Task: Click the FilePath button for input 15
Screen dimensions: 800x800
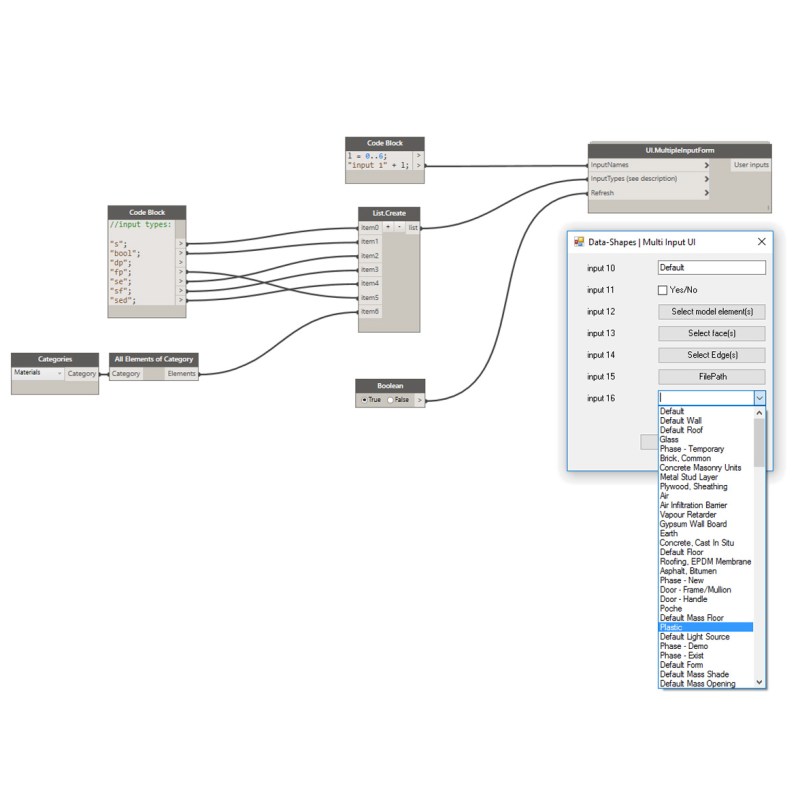Action: coord(711,376)
